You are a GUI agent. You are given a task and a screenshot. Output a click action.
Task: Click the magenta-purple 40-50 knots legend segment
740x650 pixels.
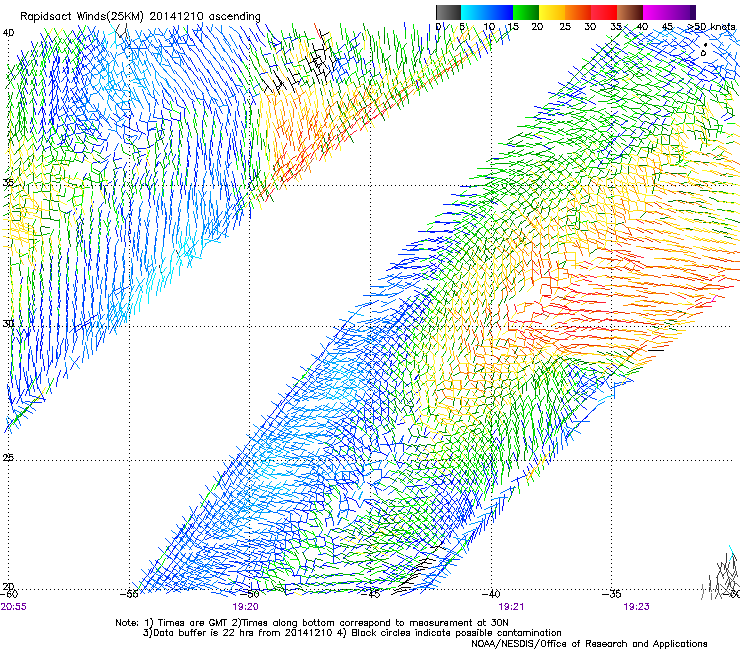pos(669,12)
